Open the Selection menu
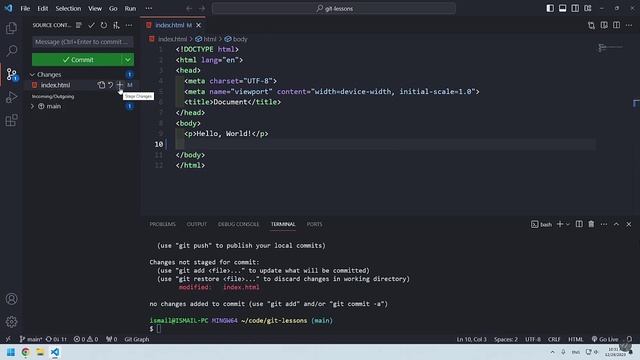 click(x=68, y=8)
